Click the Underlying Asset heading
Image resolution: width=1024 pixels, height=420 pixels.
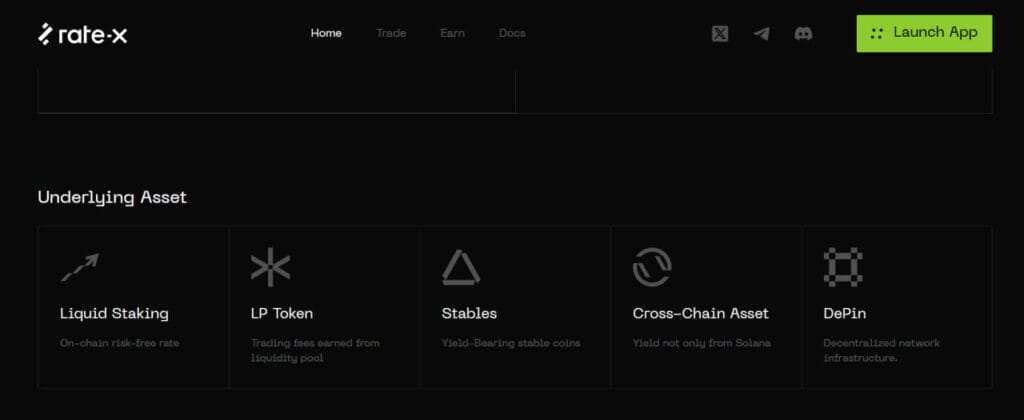[x=112, y=197]
